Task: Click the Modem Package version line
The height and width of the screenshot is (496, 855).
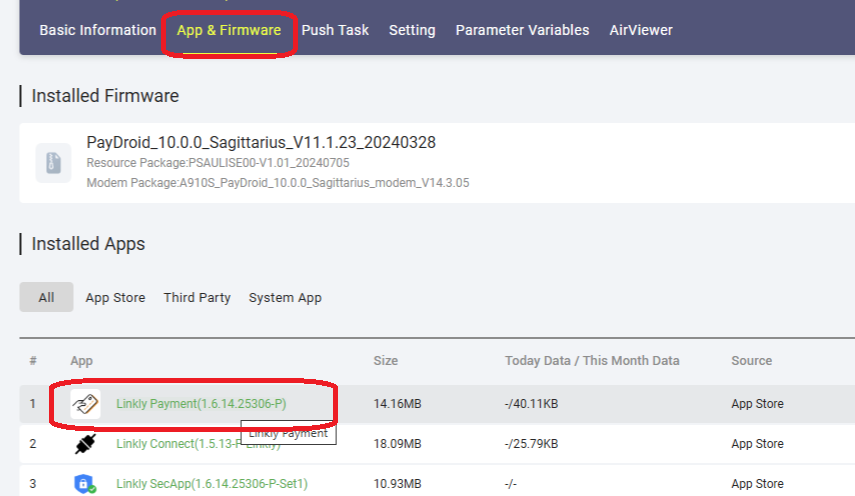Action: coord(278,183)
